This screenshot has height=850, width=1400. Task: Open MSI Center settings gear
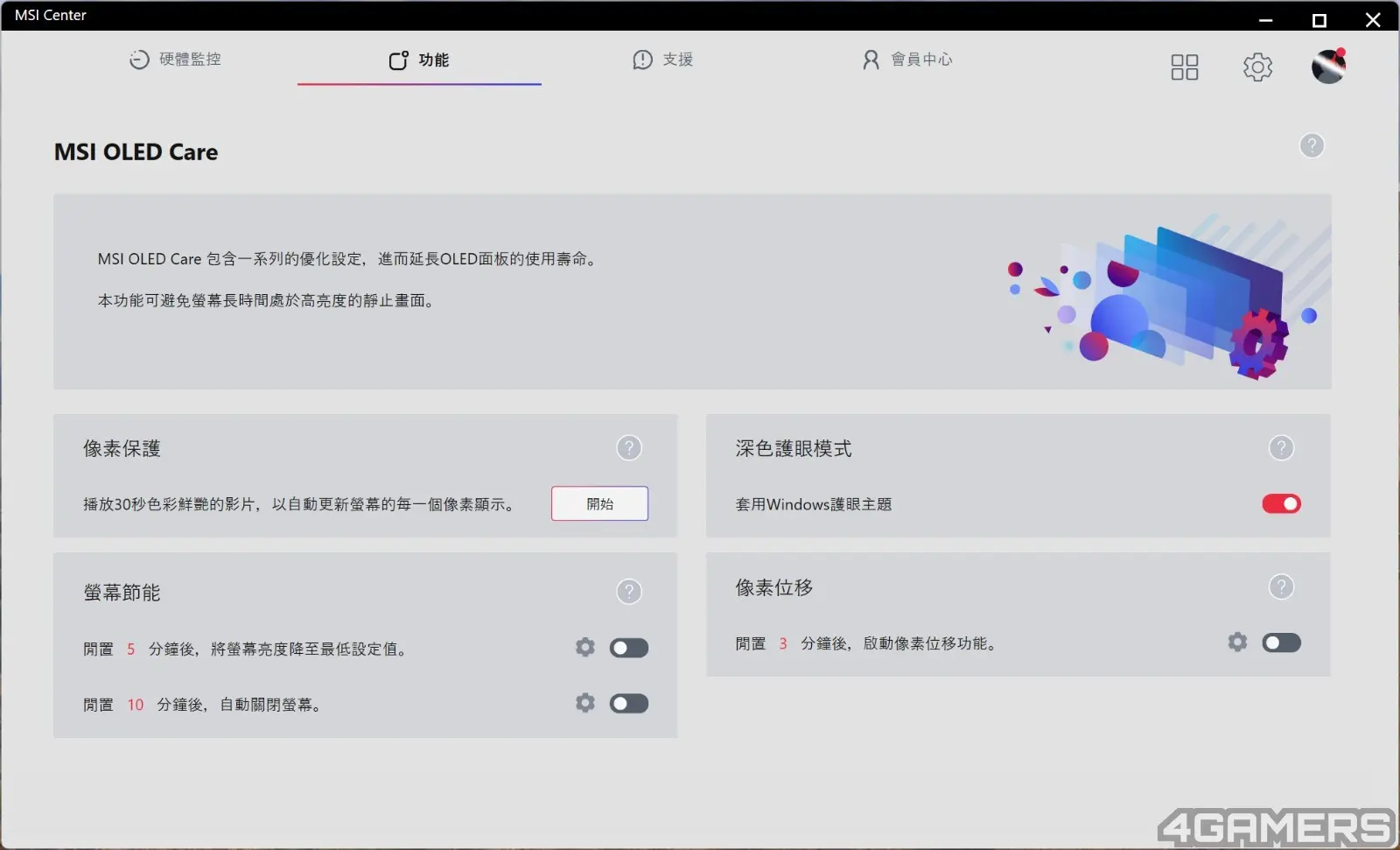(x=1257, y=67)
